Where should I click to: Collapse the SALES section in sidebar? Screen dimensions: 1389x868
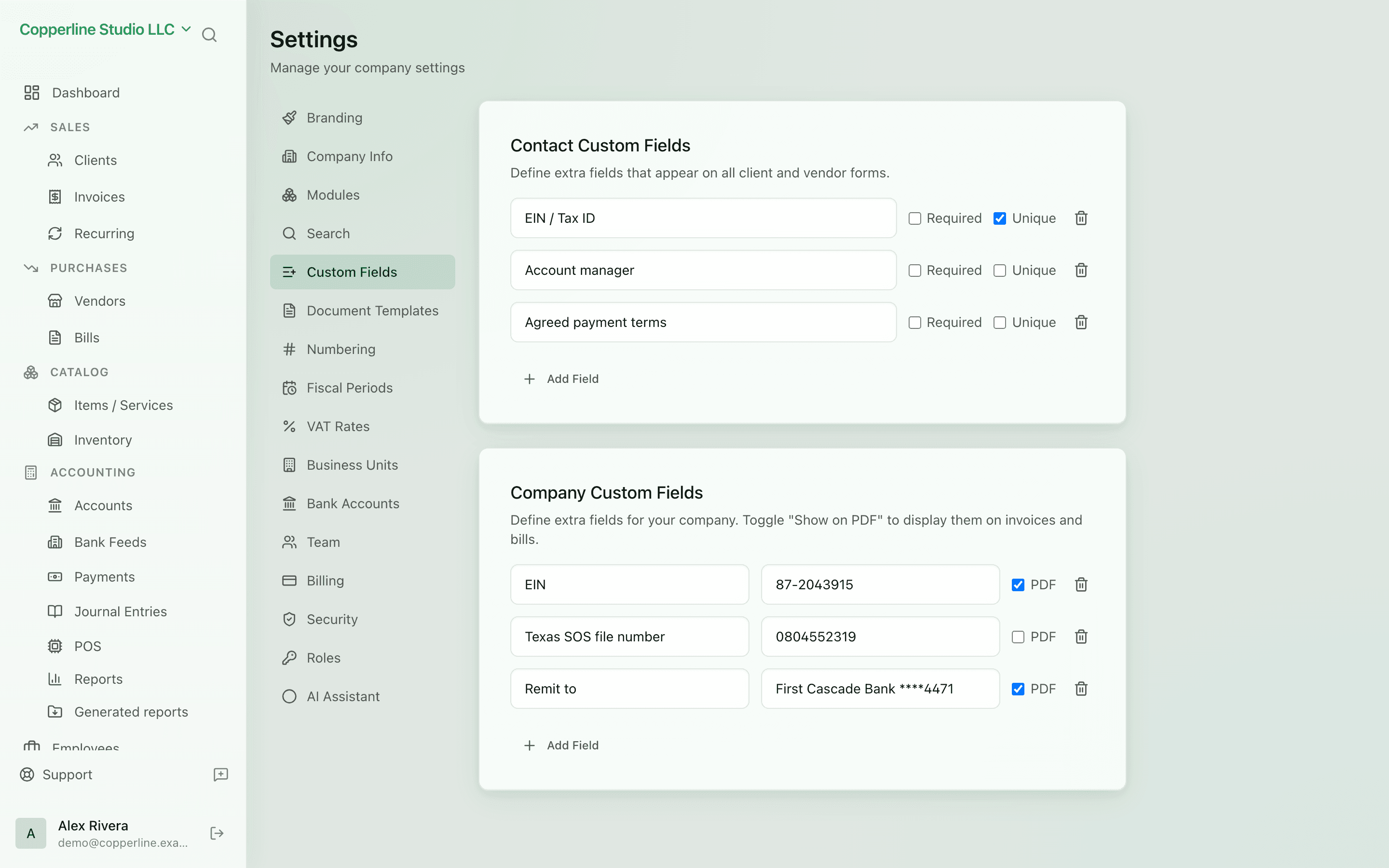[70, 127]
